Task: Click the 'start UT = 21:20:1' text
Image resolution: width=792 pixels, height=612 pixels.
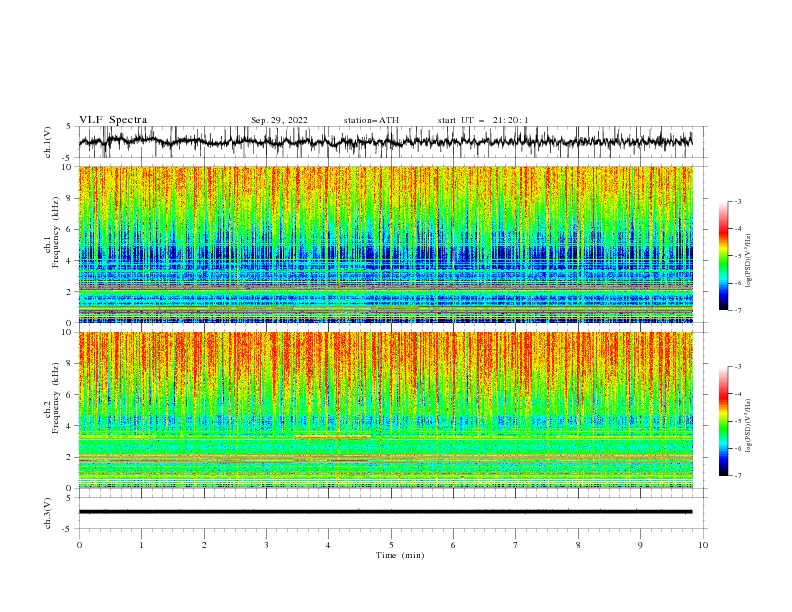Action: coord(483,120)
